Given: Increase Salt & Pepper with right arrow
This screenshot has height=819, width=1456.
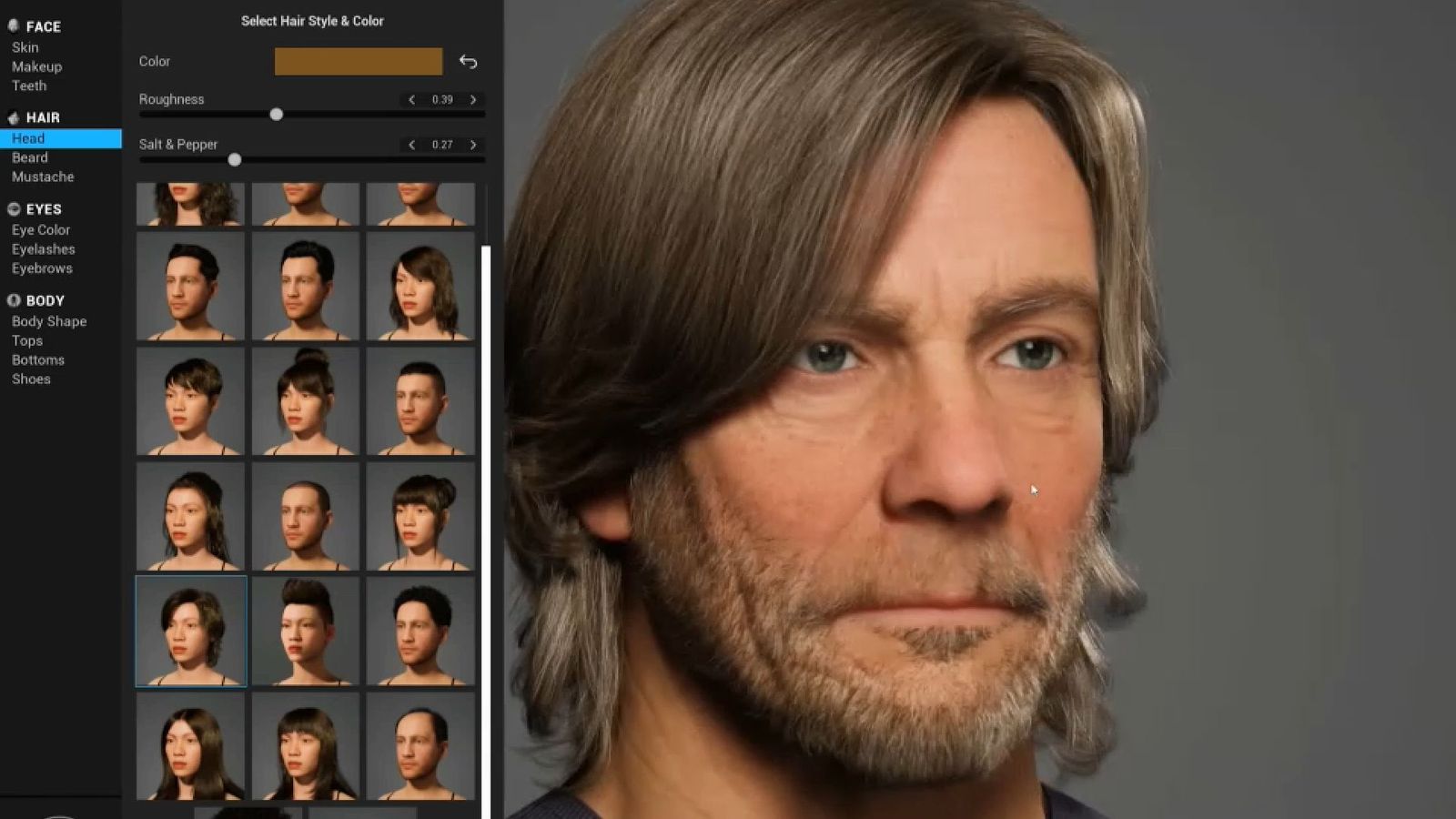Looking at the screenshot, I should click(x=473, y=145).
